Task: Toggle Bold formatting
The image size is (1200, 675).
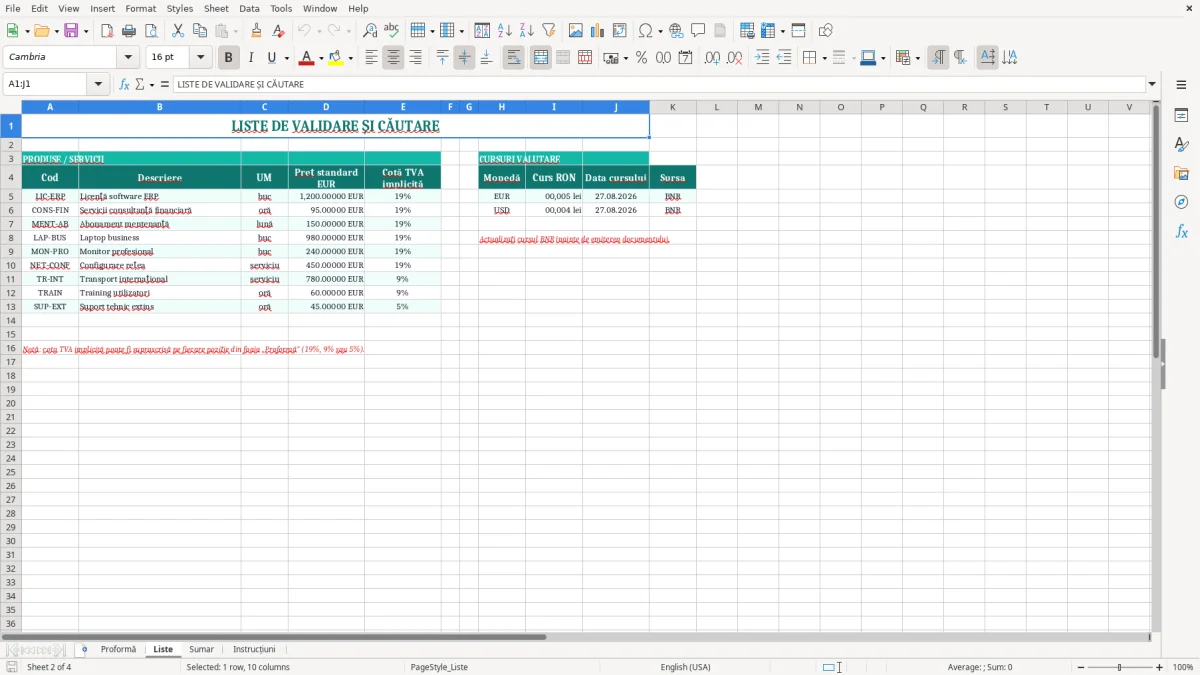Action: pos(229,58)
